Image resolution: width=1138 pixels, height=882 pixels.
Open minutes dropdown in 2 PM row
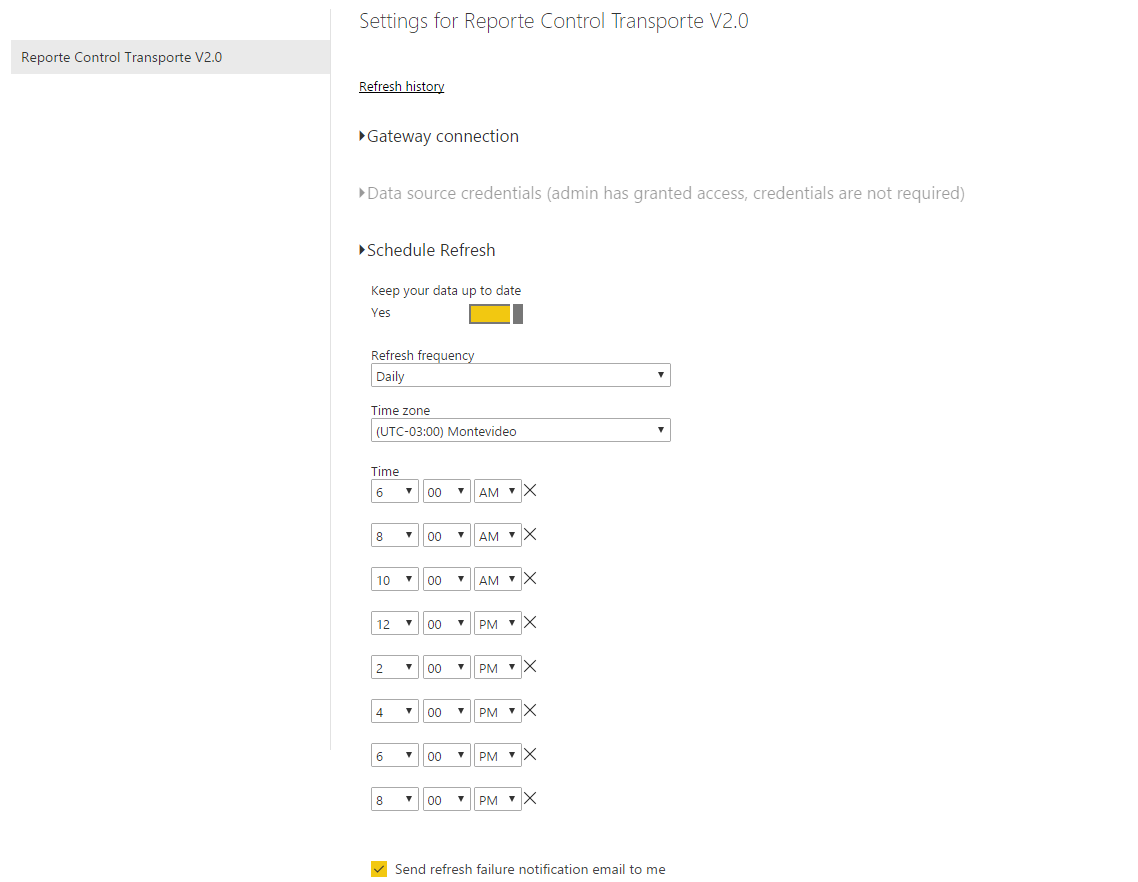446,667
